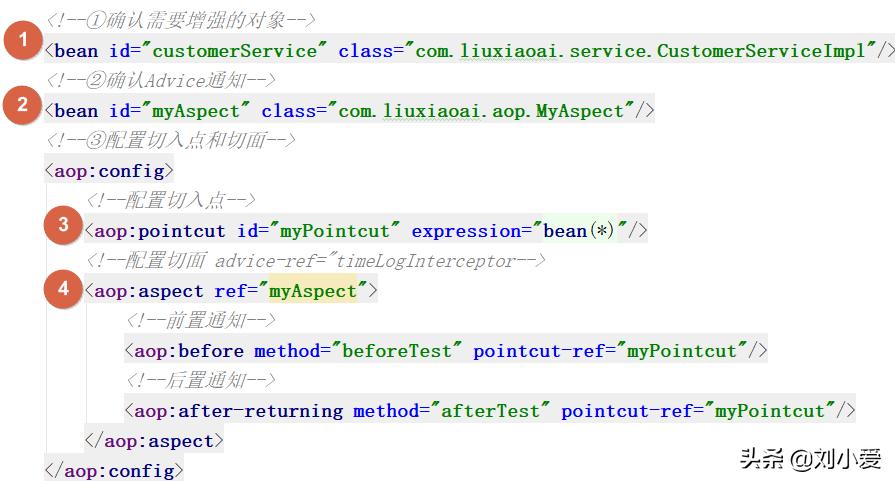
Task: Click the comment ①确认需要增强的对象
Action: point(181,21)
